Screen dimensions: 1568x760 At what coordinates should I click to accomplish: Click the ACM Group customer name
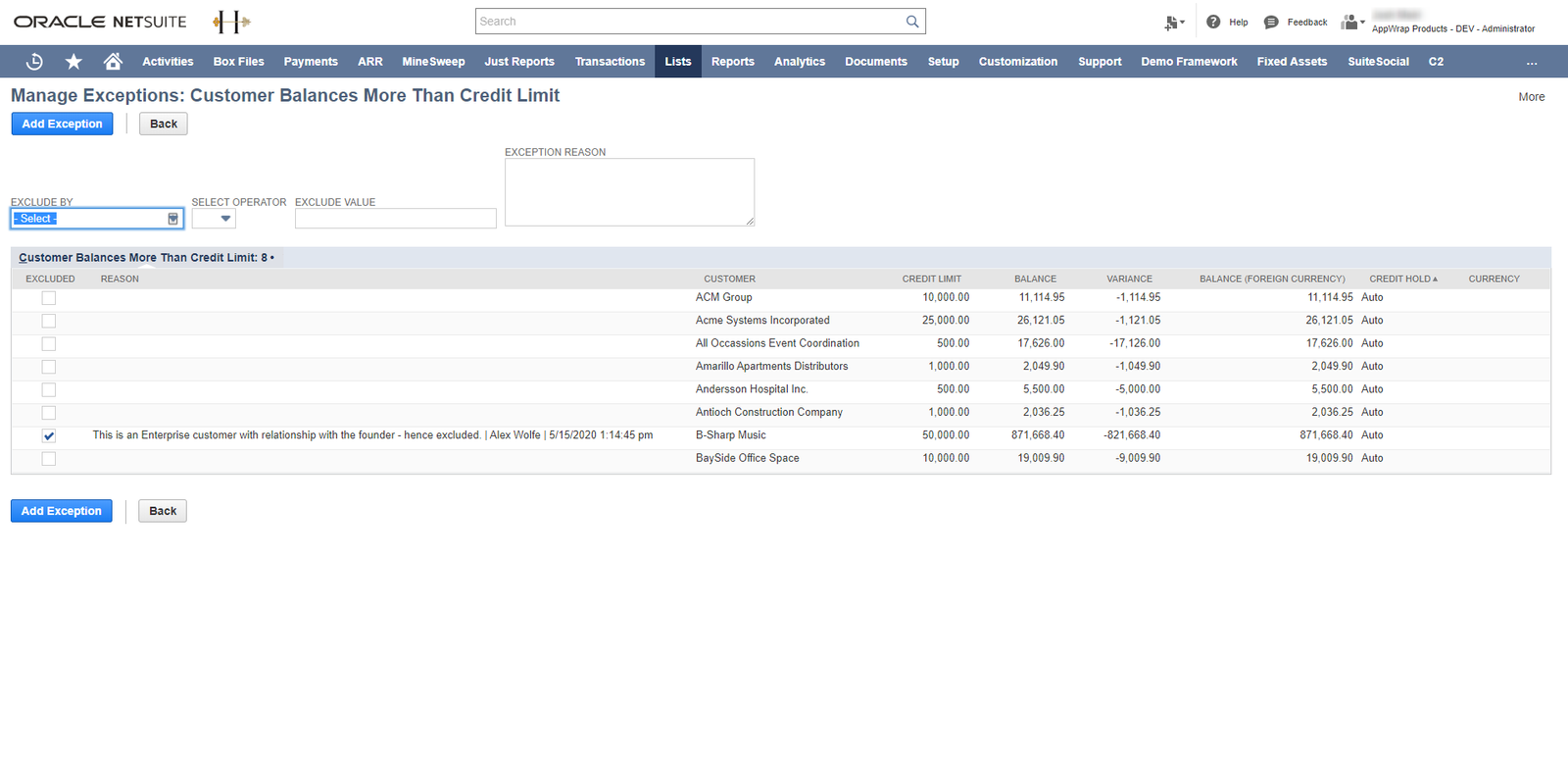[x=724, y=298]
